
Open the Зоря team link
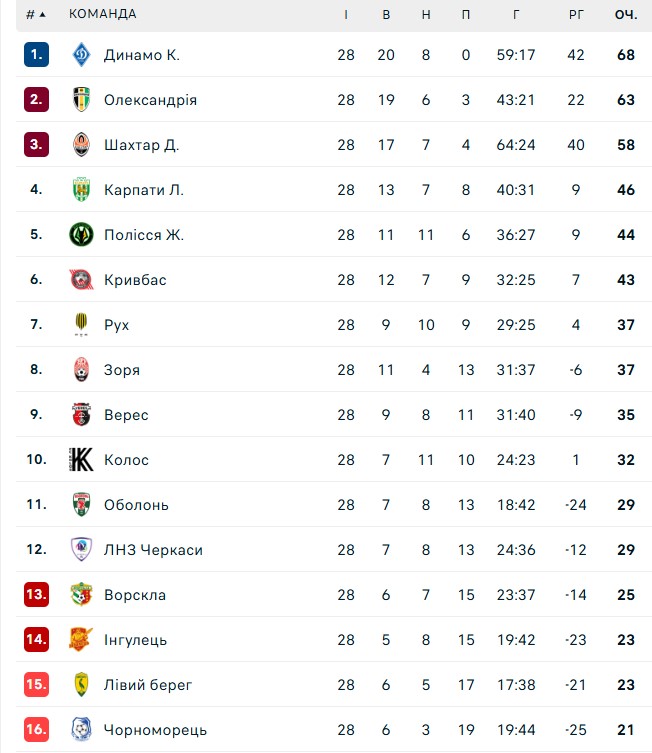[122, 370]
